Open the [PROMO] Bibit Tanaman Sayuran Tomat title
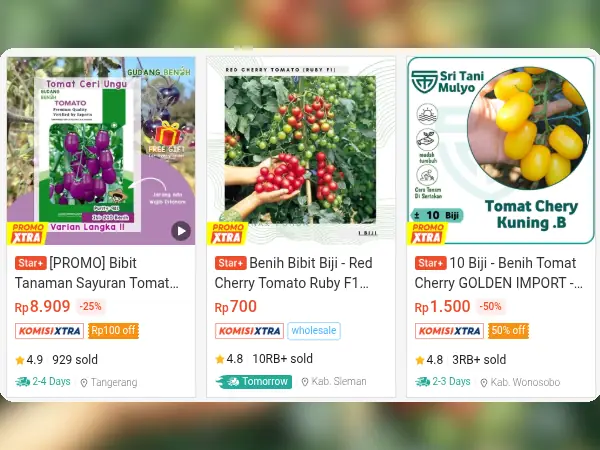This screenshot has width=600, height=450. (x=97, y=273)
